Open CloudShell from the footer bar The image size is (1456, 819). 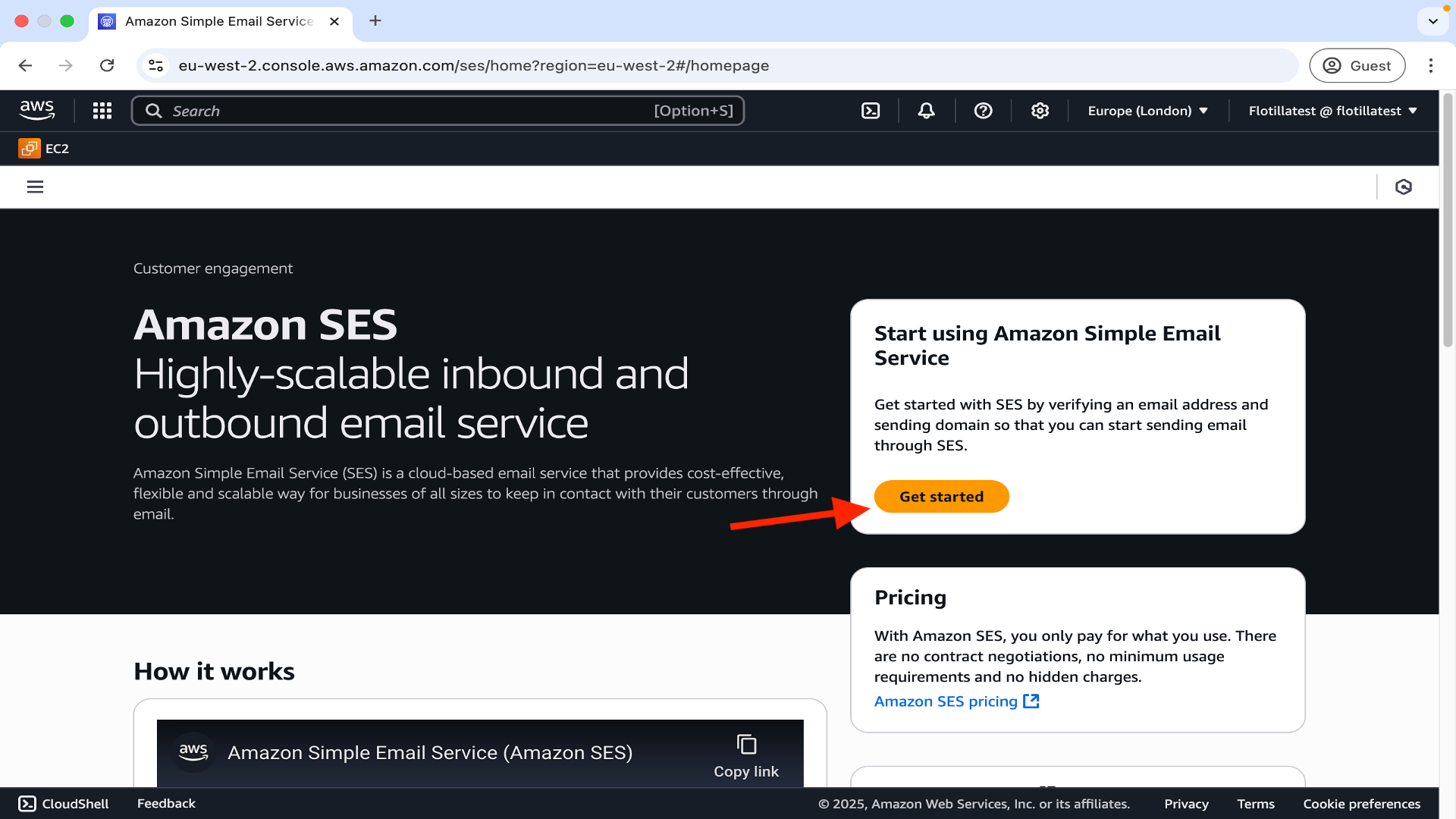[x=64, y=804]
